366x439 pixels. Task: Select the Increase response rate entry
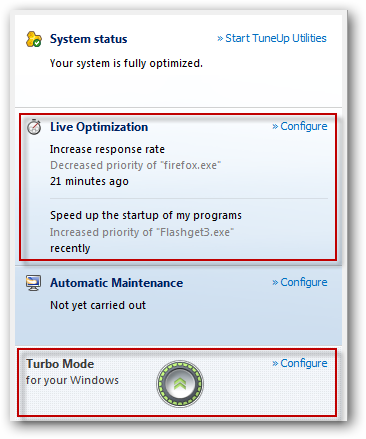(x=107, y=149)
